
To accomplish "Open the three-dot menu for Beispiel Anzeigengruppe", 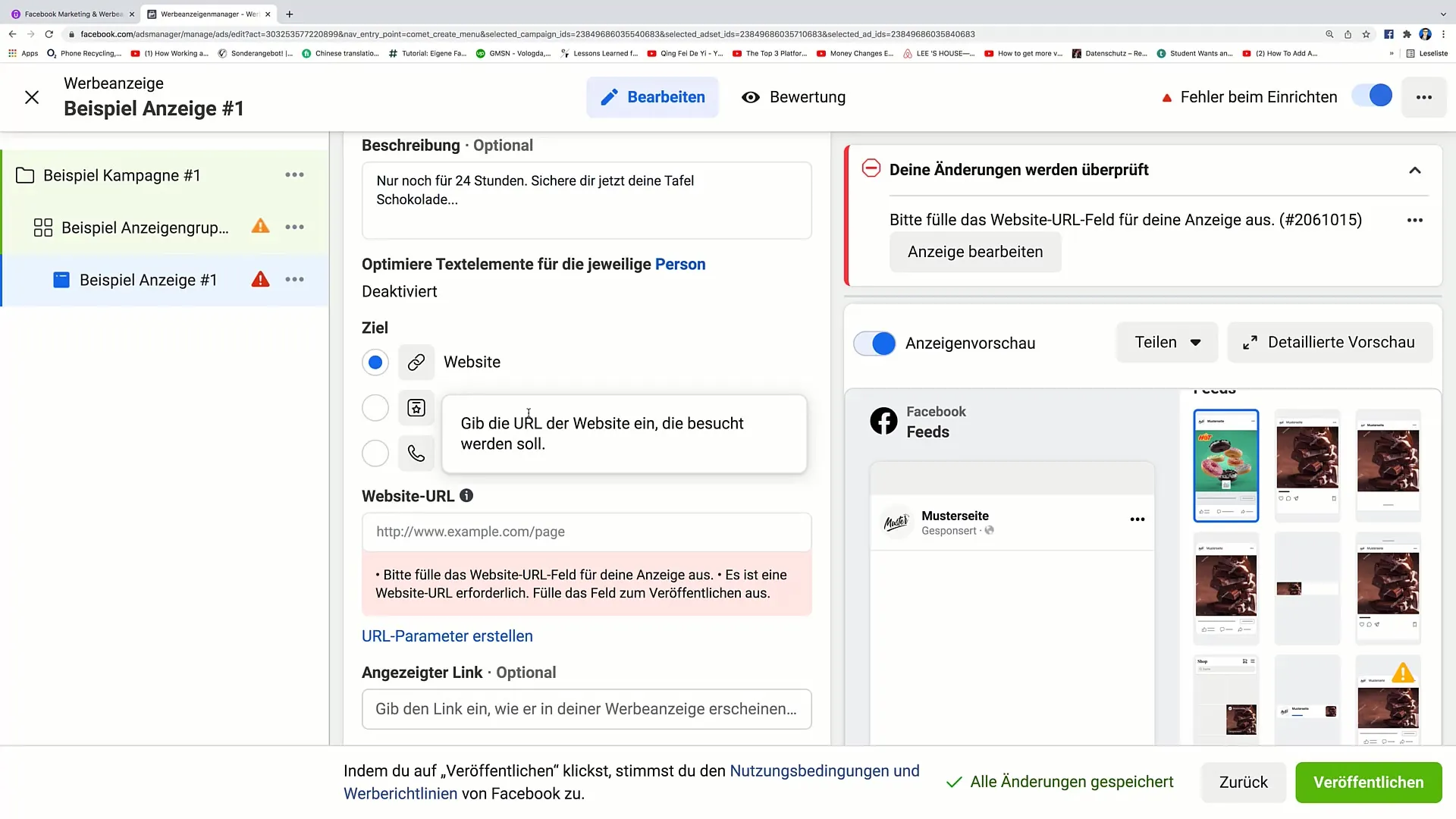I will pyautogui.click(x=294, y=227).
